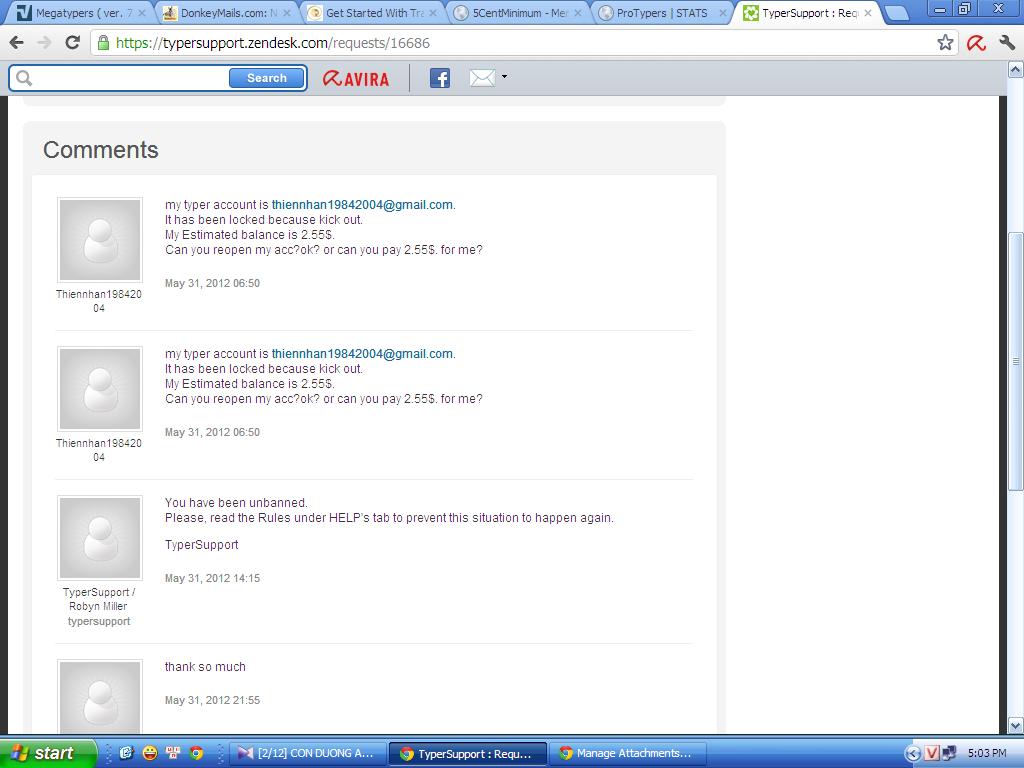Click the Internet Explorer quick launch icon
The height and width of the screenshot is (768, 1024).
point(127,754)
